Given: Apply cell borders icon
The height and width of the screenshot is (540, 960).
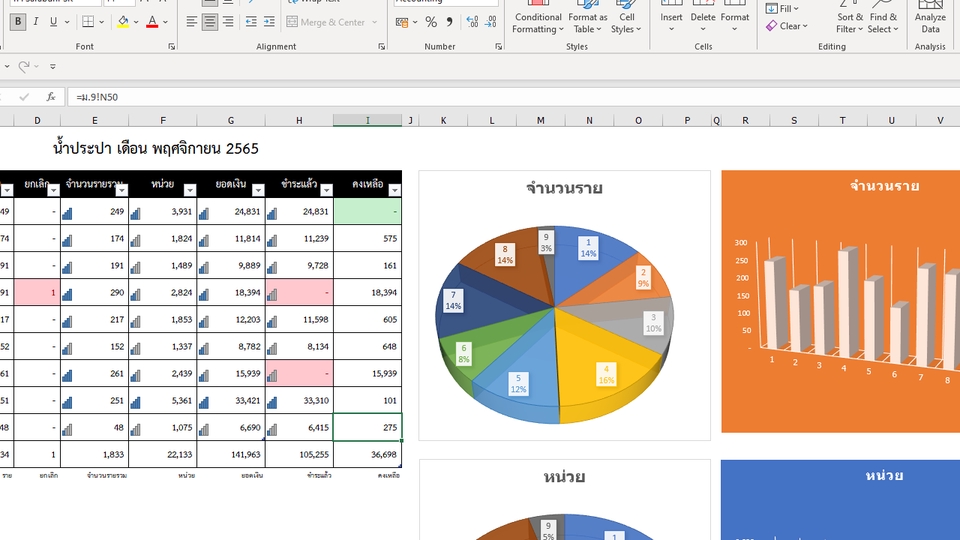Looking at the screenshot, I should 88,22.
